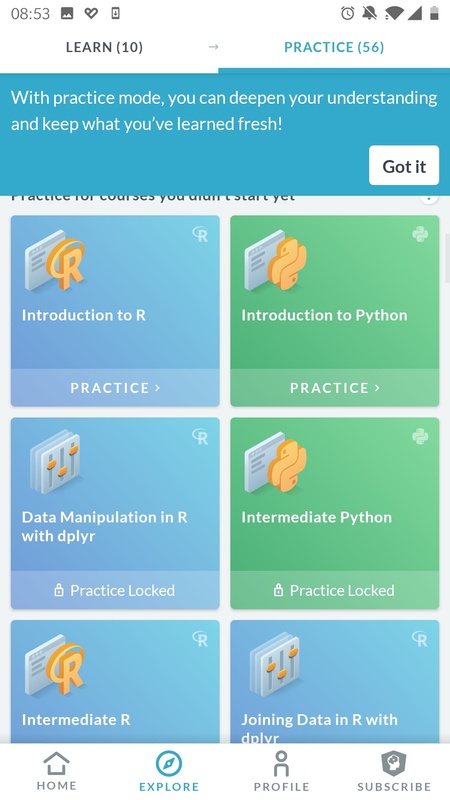
Task: Tap the dplyr sliders icon on Data Manipulation card
Action: point(55,462)
